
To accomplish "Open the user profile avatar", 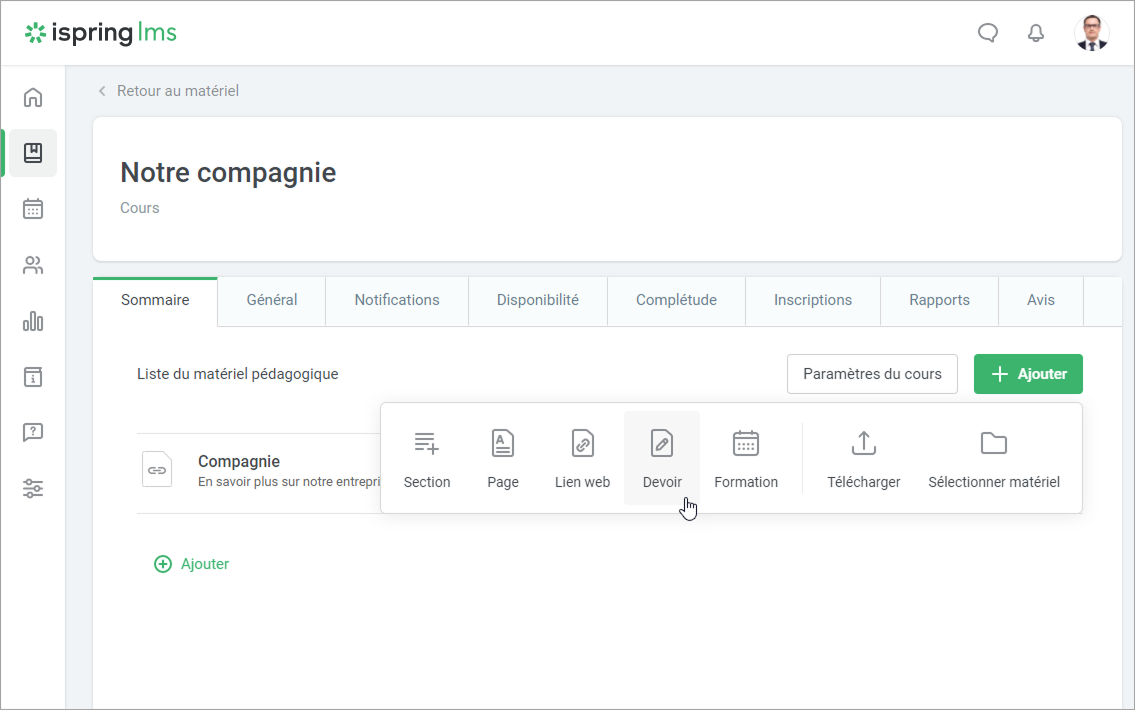I will [x=1091, y=33].
